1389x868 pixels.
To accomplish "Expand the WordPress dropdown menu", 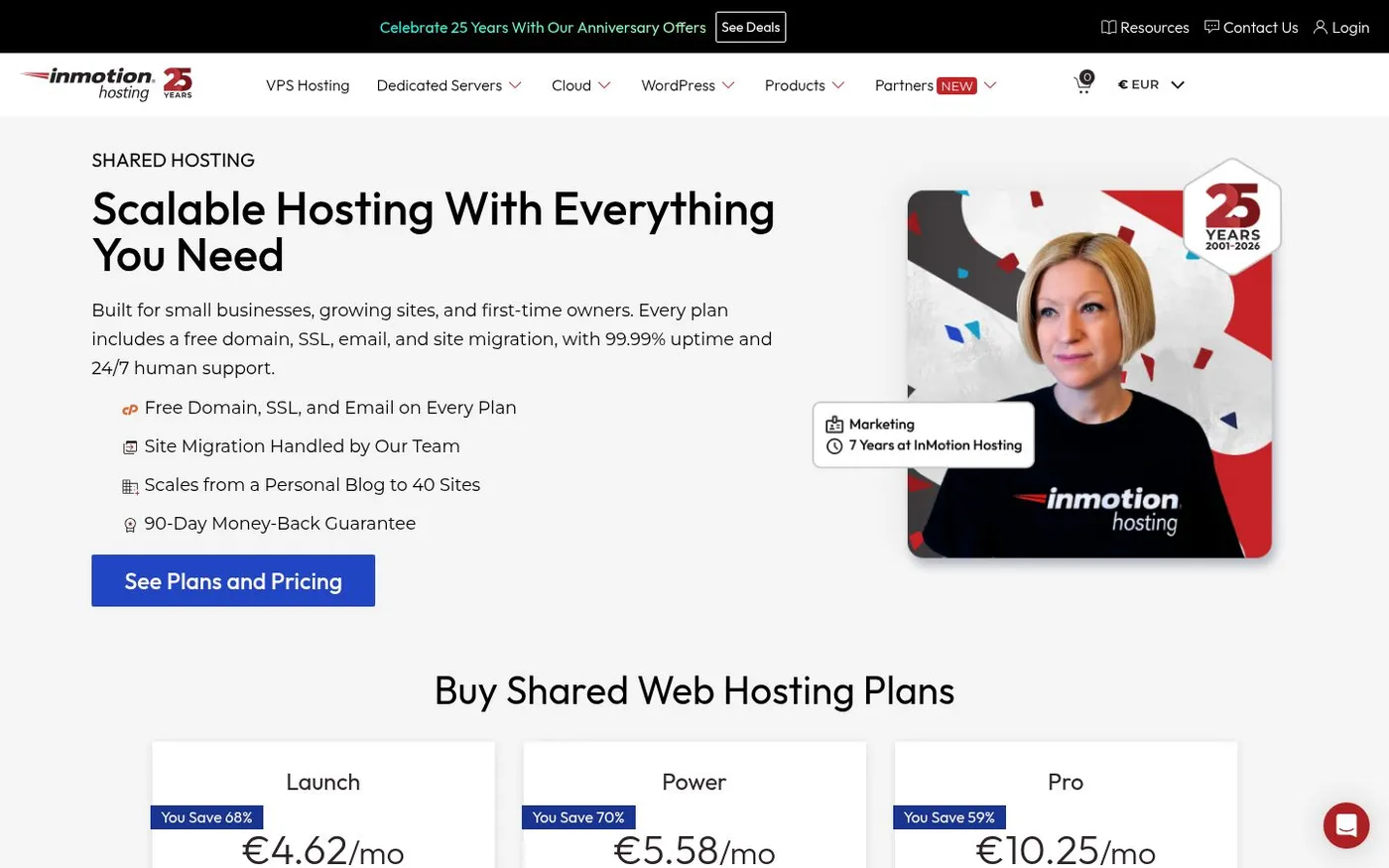I will 688,85.
